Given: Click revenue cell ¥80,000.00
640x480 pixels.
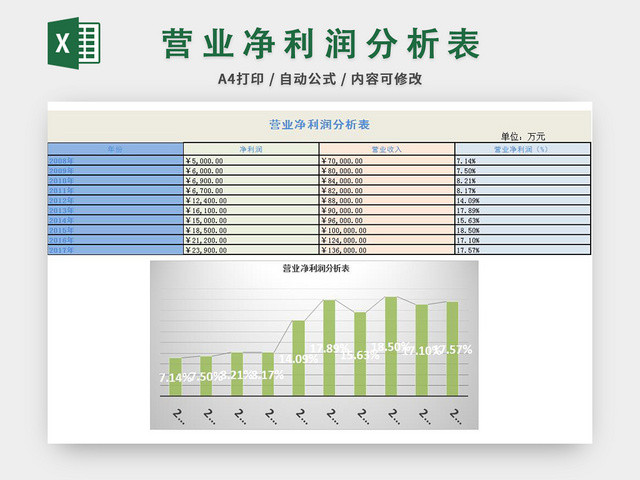Looking at the screenshot, I should [387, 171].
